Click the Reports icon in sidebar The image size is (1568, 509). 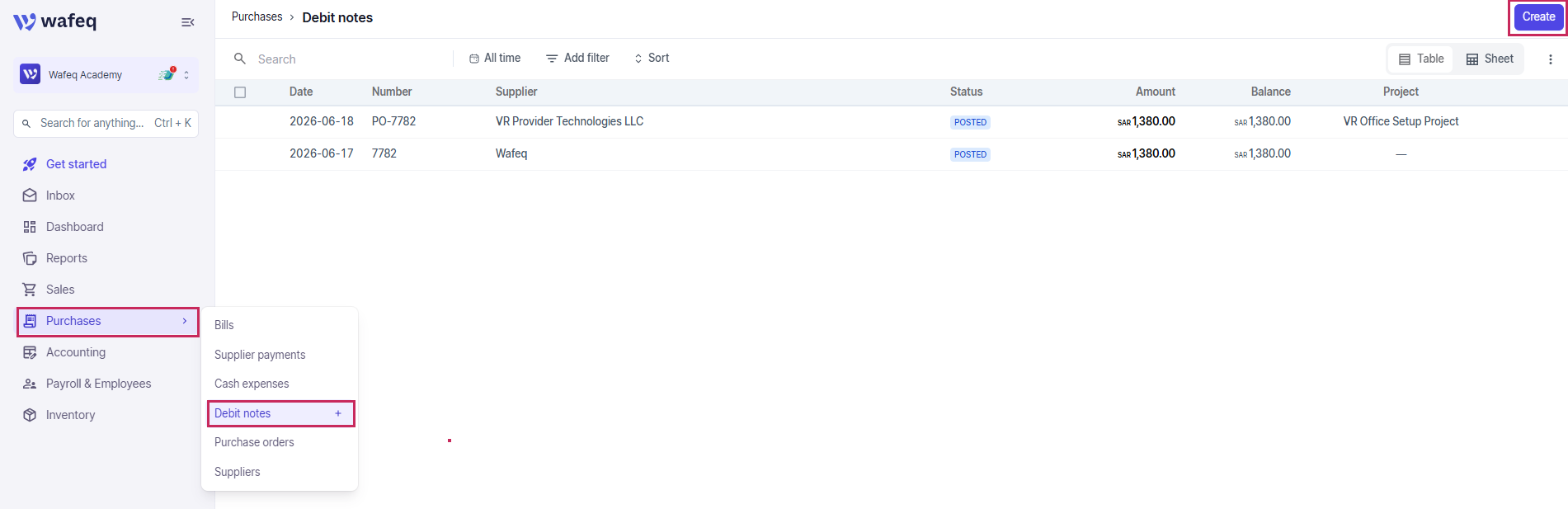pos(30,258)
